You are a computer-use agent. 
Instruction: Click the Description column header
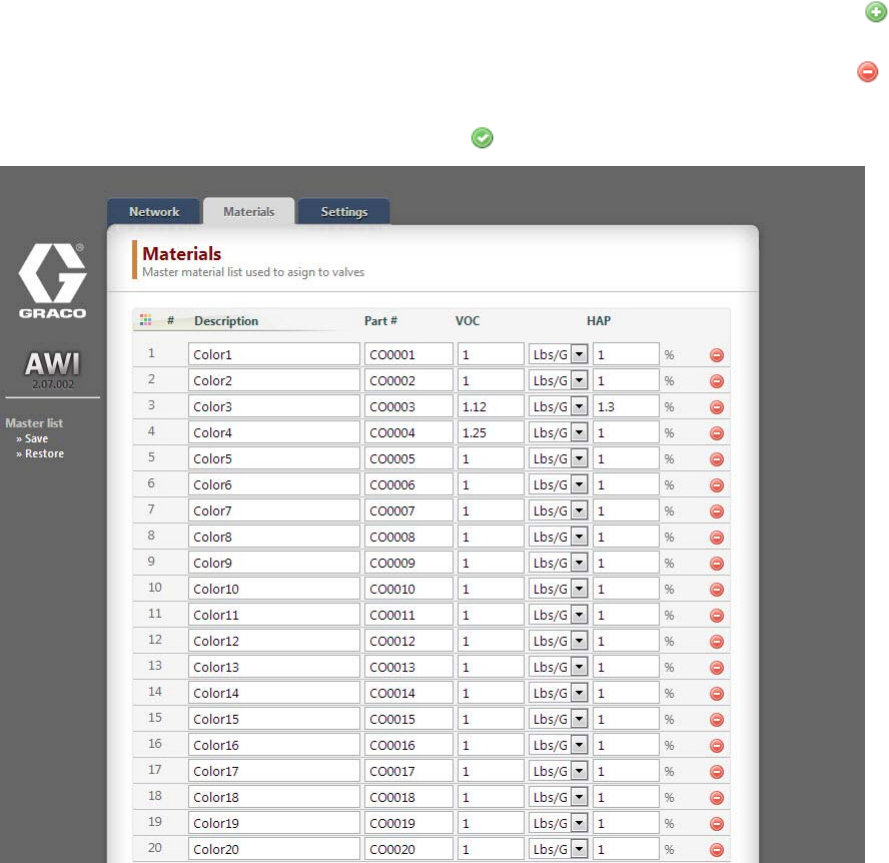point(226,321)
